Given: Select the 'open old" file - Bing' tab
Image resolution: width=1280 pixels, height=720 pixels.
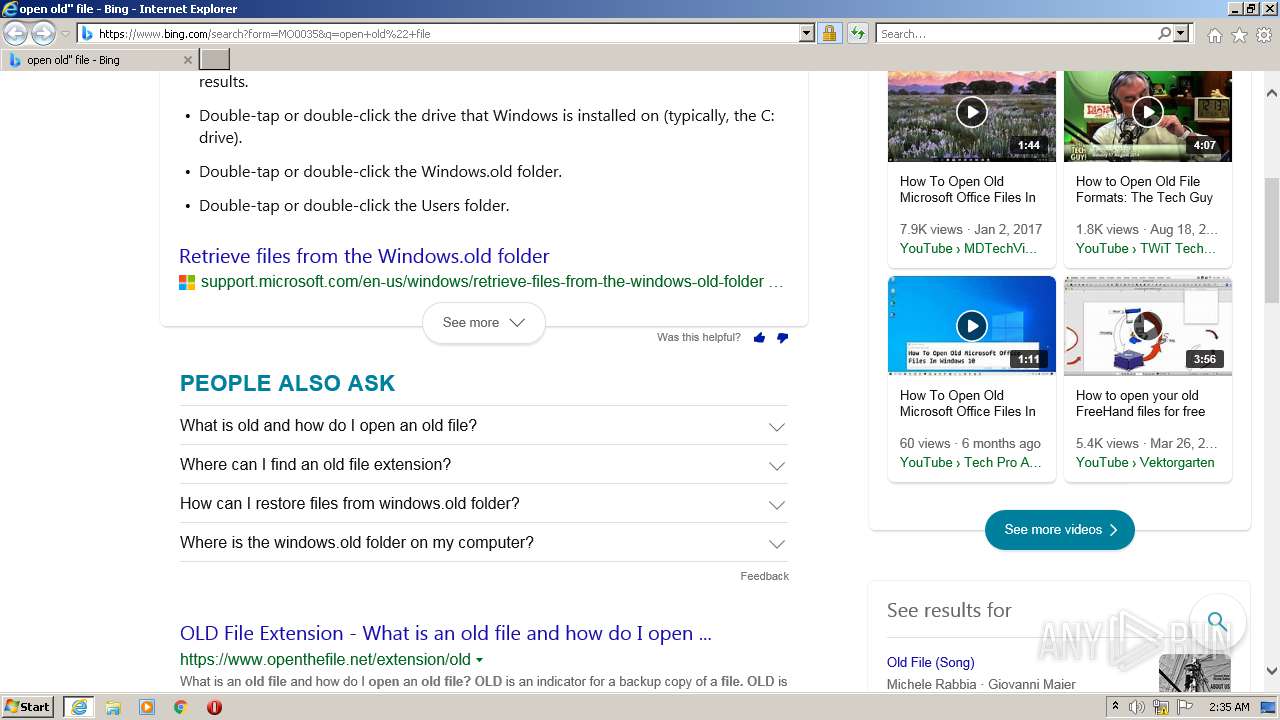Looking at the screenshot, I should pyautogui.click(x=98, y=60).
